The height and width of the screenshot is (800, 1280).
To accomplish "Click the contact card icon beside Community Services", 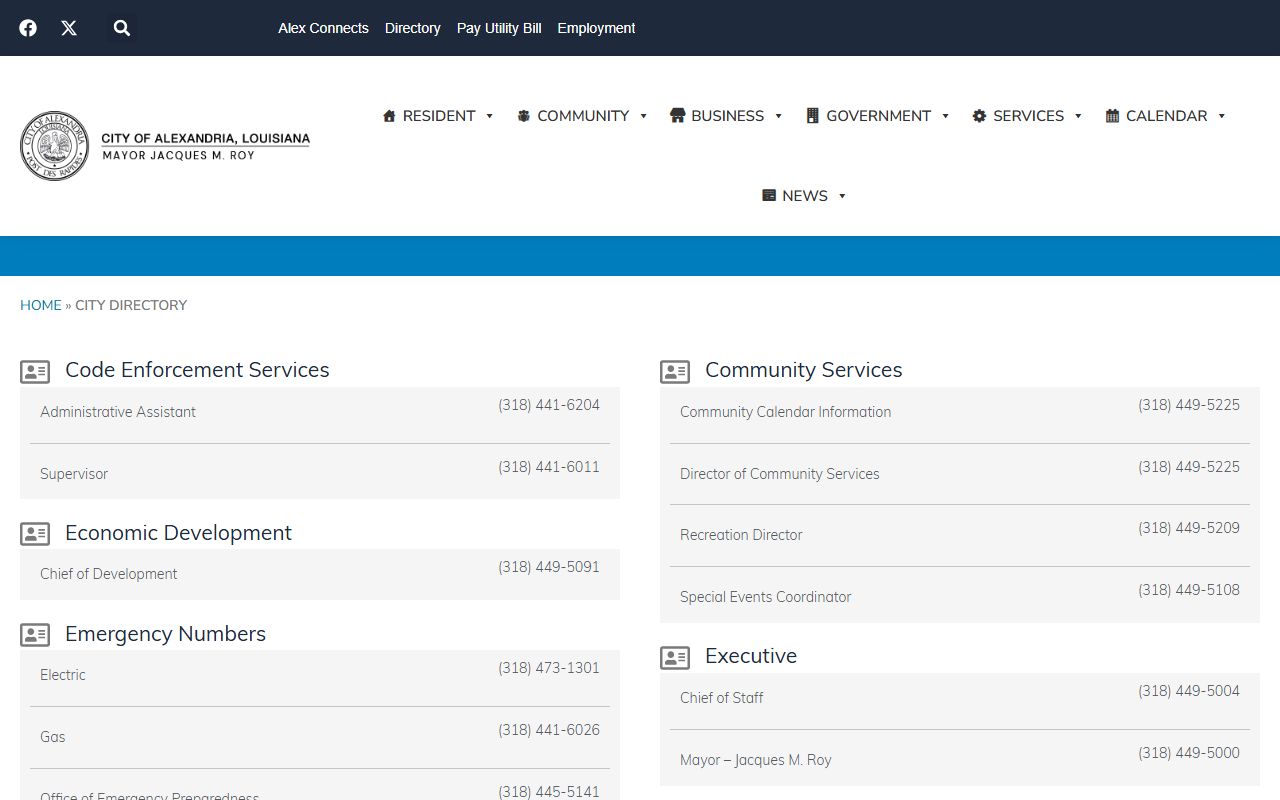I will coord(675,372).
